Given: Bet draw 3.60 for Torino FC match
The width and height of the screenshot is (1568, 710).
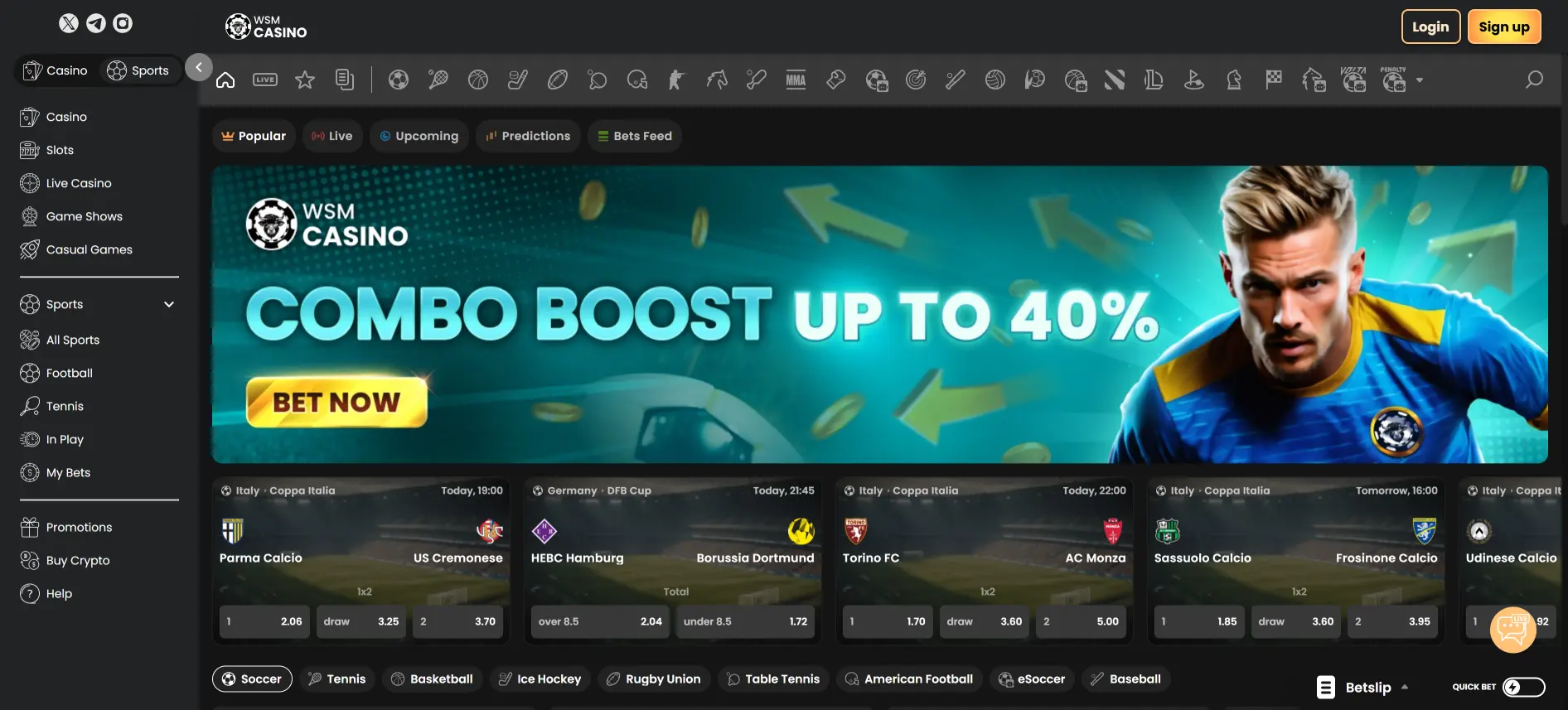Looking at the screenshot, I should [x=985, y=621].
